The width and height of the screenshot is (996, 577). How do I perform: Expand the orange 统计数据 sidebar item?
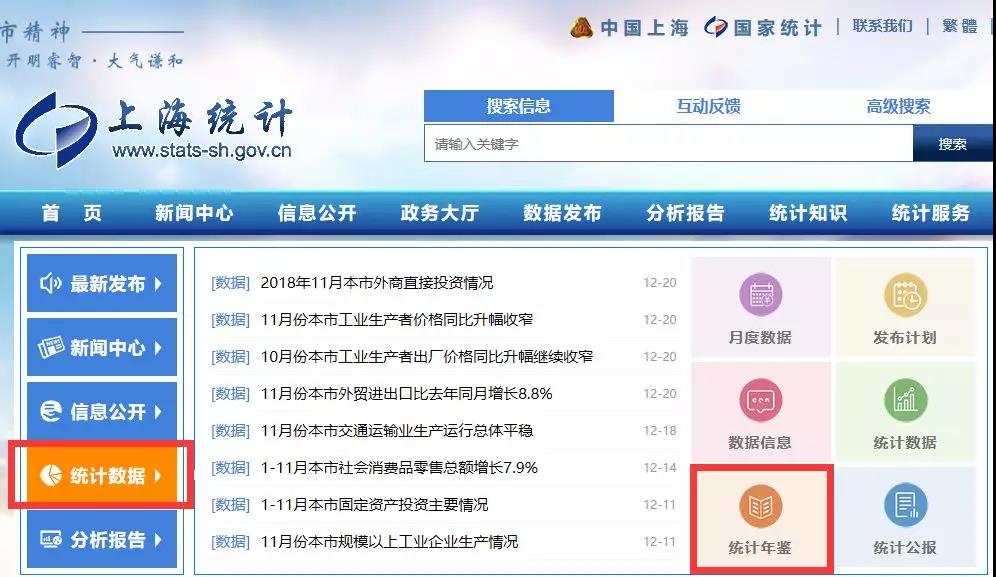[x=101, y=475]
